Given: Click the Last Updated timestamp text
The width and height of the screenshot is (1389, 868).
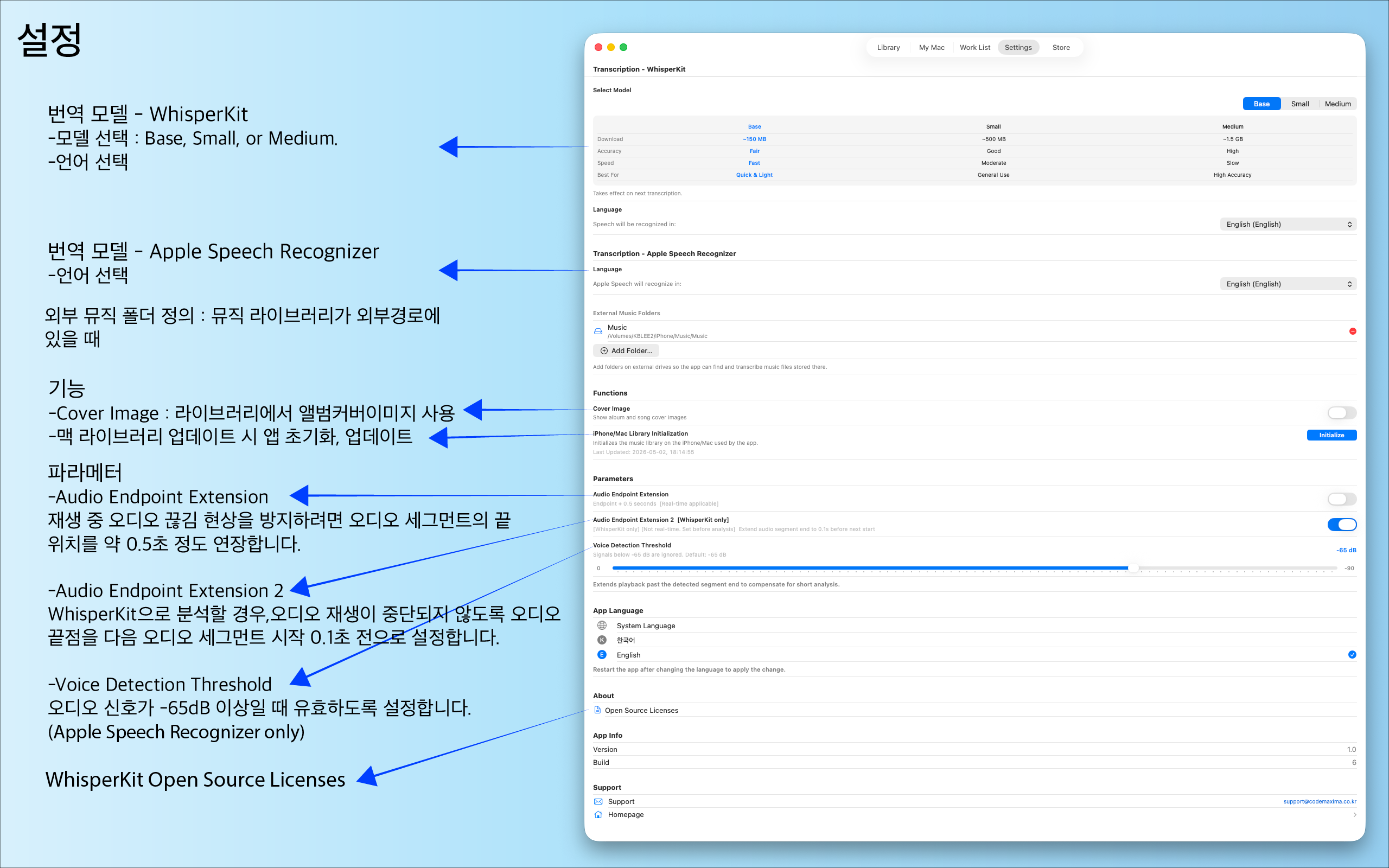Looking at the screenshot, I should [x=643, y=452].
